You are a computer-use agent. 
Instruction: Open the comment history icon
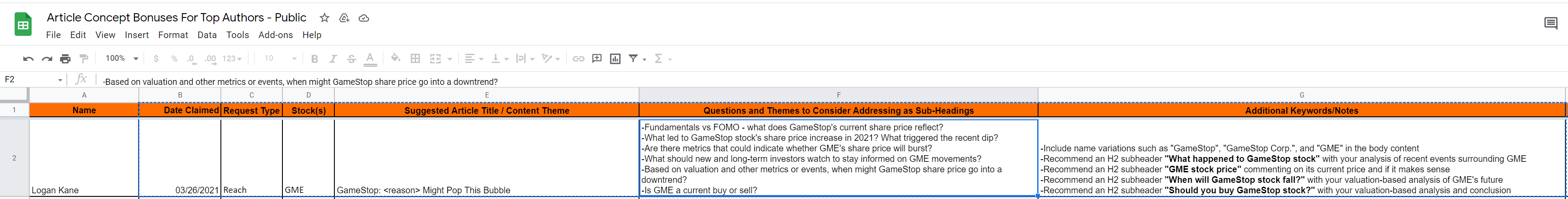1551,24
